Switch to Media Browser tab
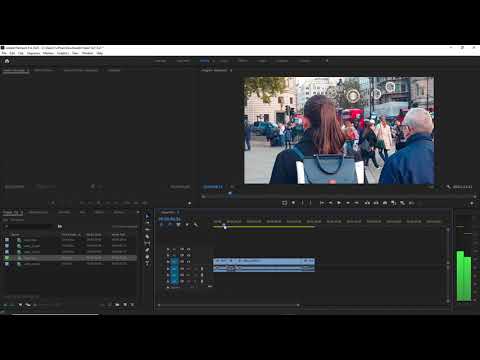This screenshot has width=480, height=360. [38, 212]
